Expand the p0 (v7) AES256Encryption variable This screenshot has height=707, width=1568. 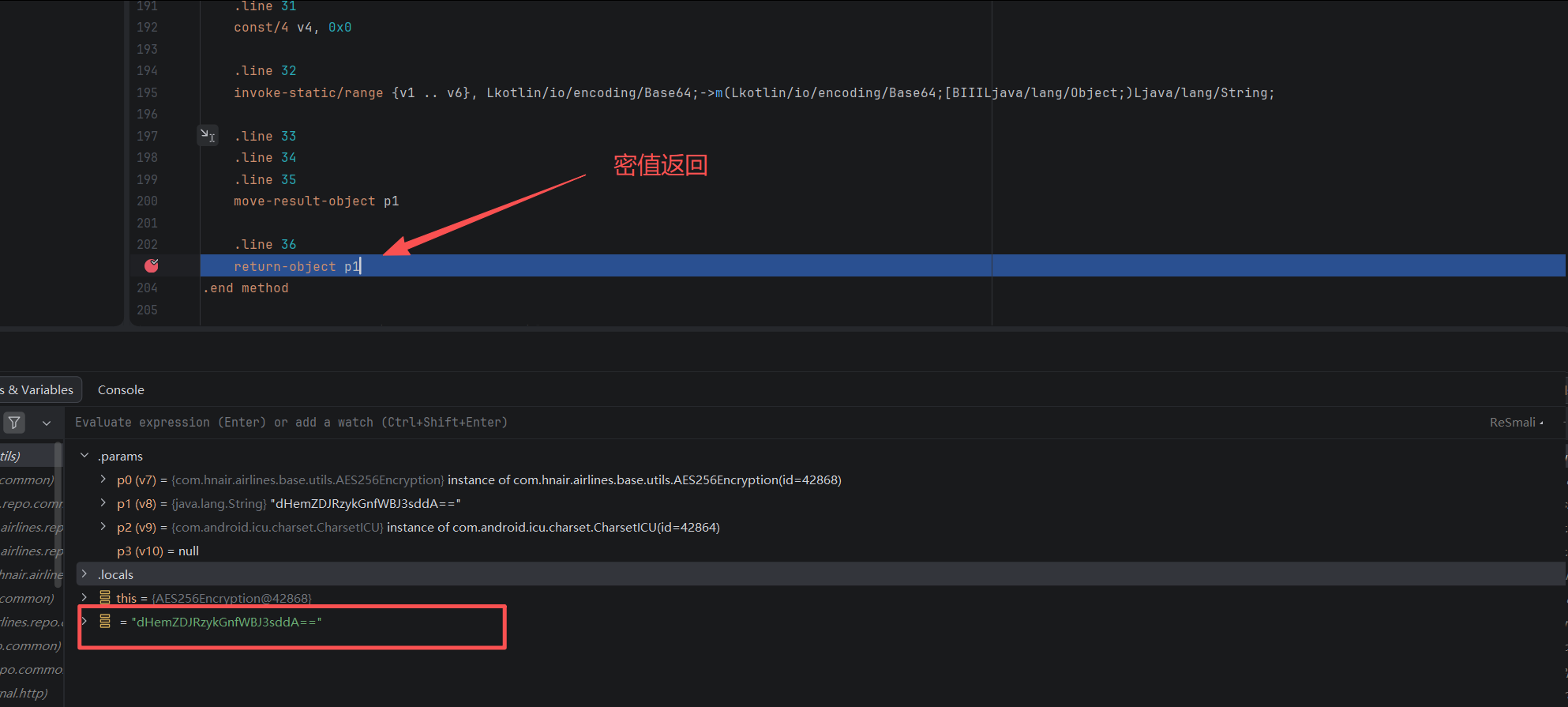tap(103, 479)
